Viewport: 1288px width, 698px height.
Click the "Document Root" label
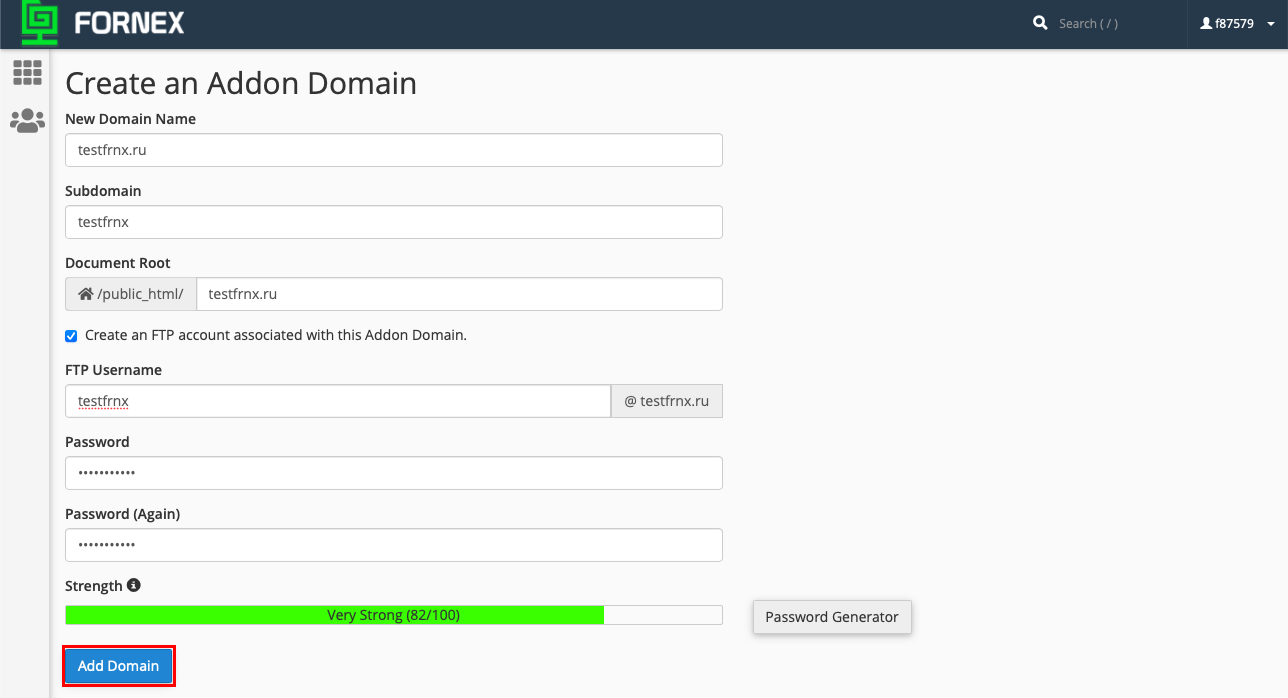(x=118, y=263)
